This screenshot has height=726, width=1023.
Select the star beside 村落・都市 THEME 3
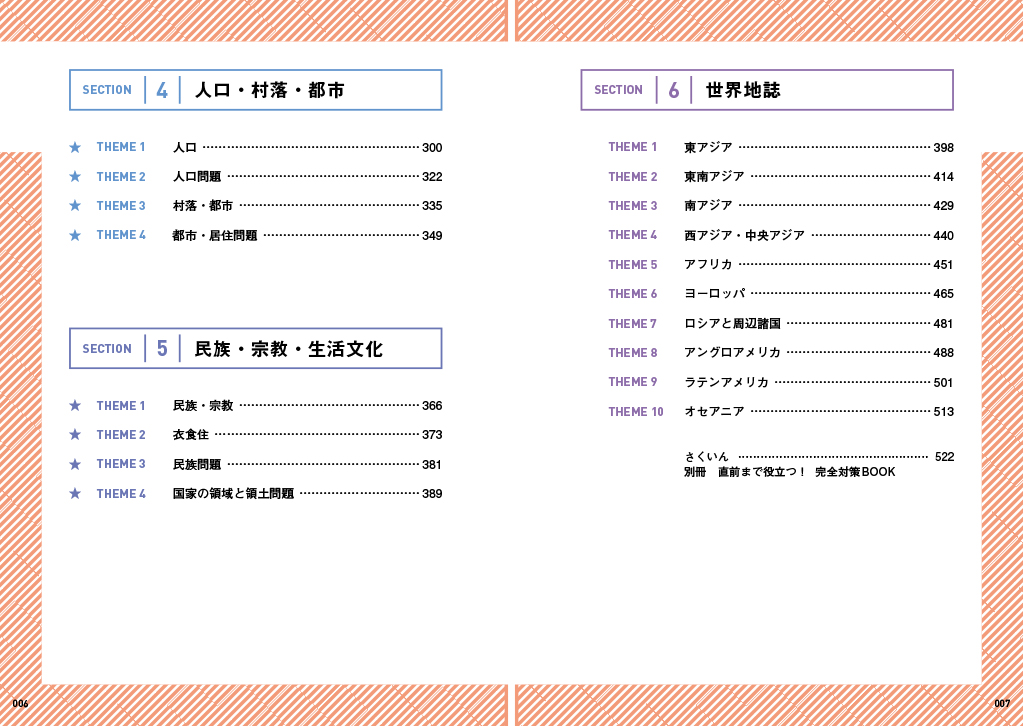coord(75,206)
